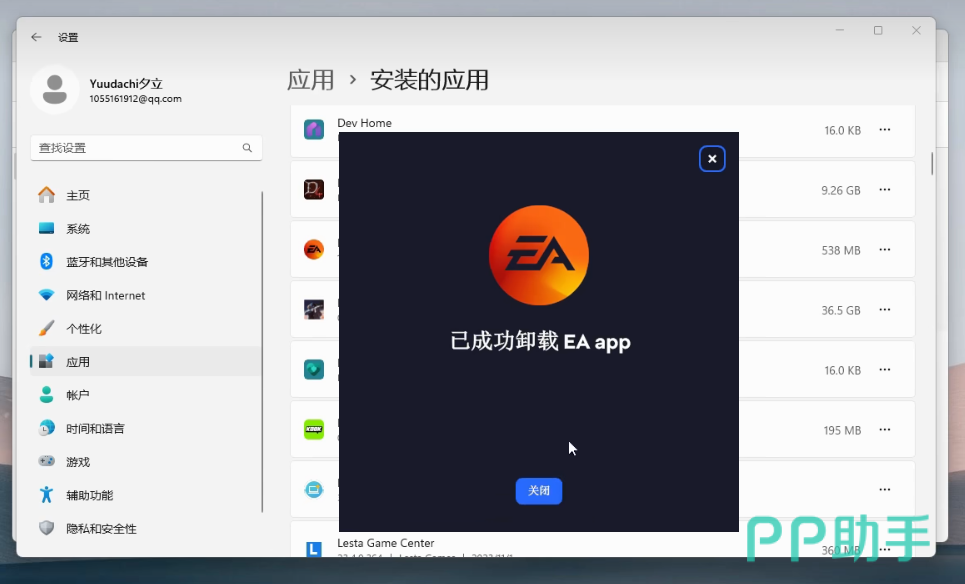This screenshot has height=584, width=965.
Task: Open the 个性化 settings page
Action: coord(84,329)
